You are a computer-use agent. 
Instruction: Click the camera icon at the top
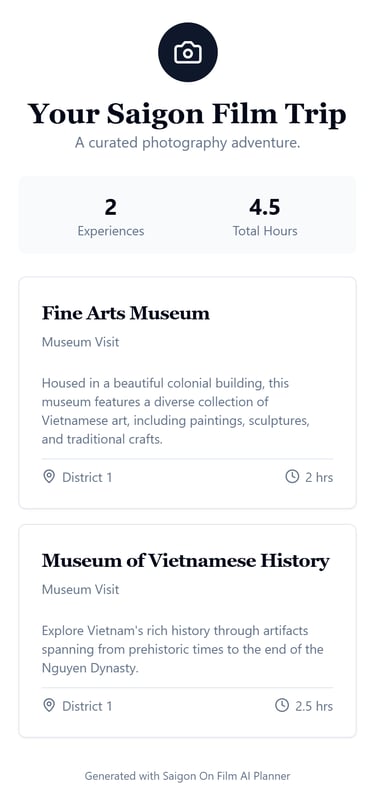pyautogui.click(x=188, y=52)
